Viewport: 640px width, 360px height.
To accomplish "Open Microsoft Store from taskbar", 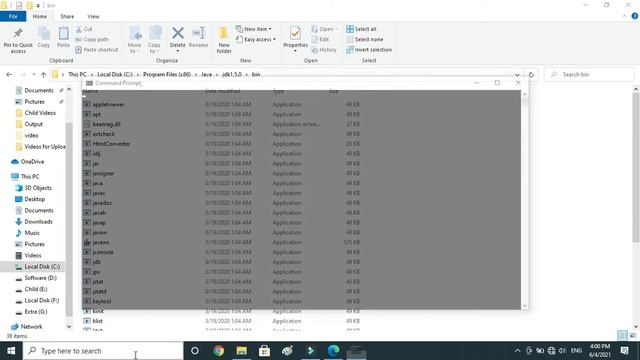I will pos(264,351).
